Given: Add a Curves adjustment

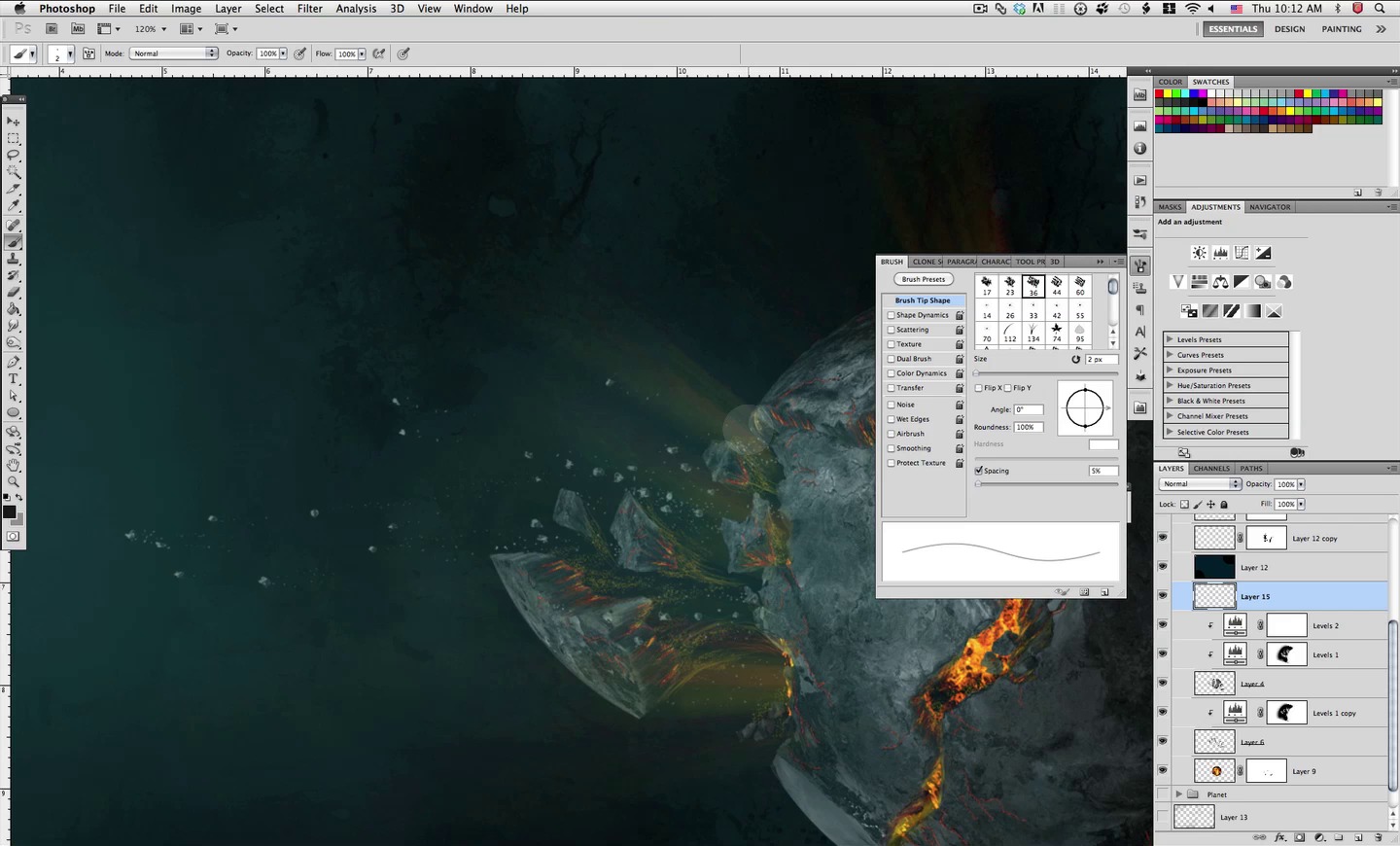Looking at the screenshot, I should click(x=1242, y=253).
